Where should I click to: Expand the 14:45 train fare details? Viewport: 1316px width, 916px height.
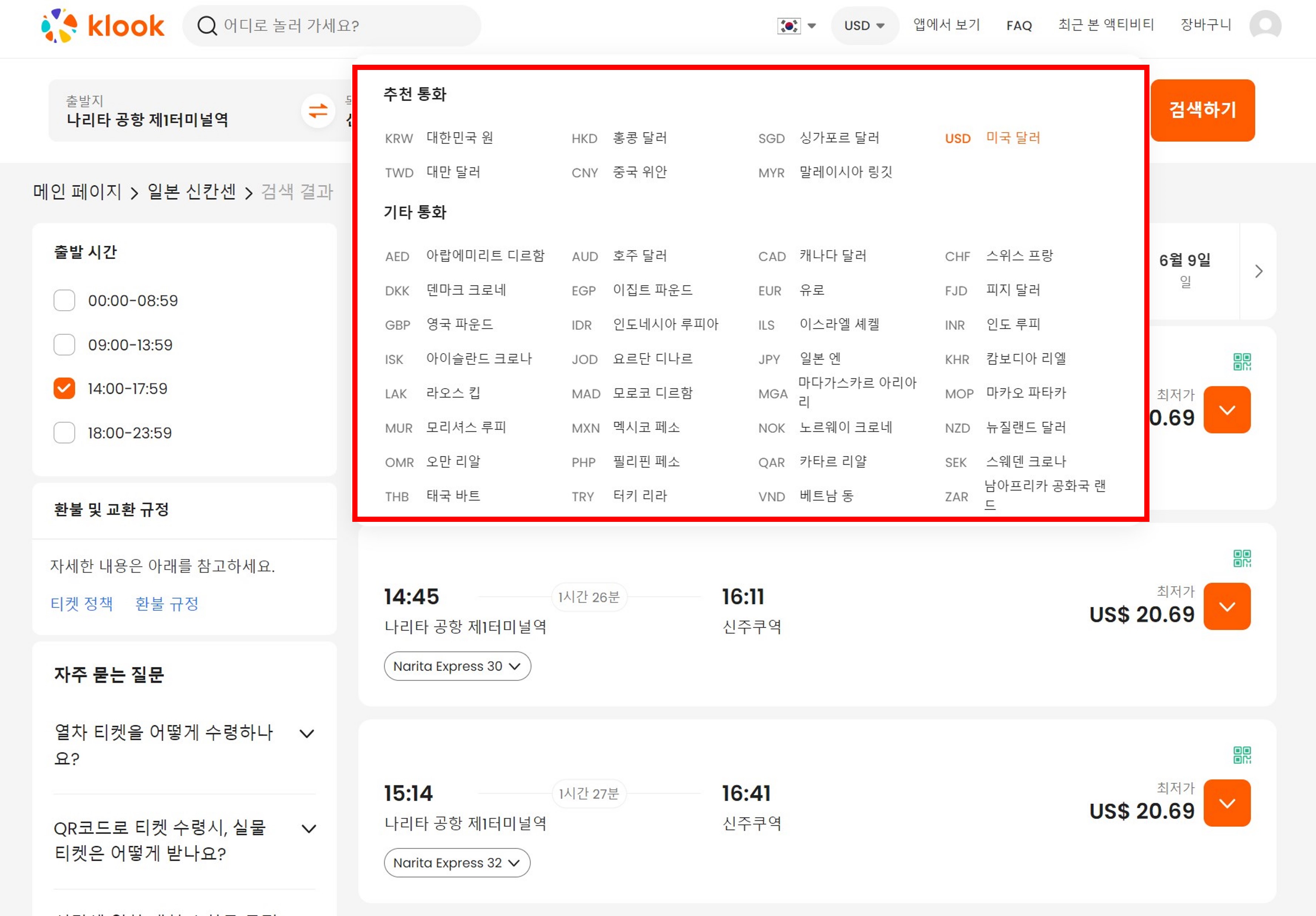pos(1226,607)
